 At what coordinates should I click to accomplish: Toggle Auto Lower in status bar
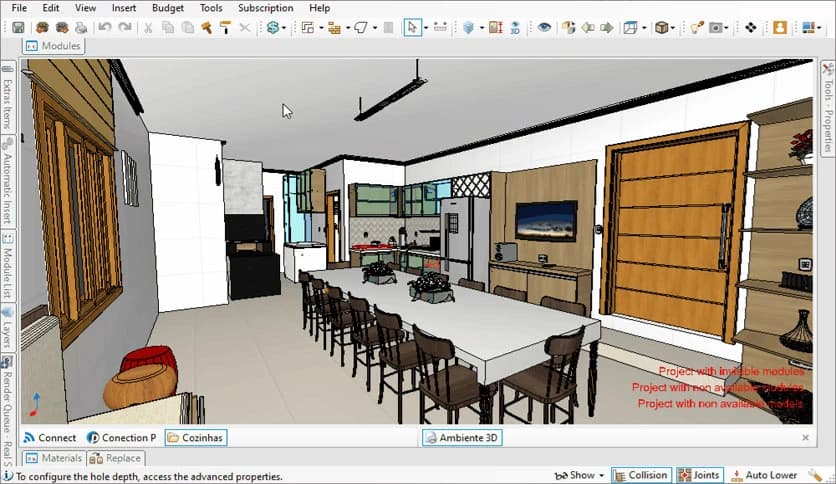[763, 476]
